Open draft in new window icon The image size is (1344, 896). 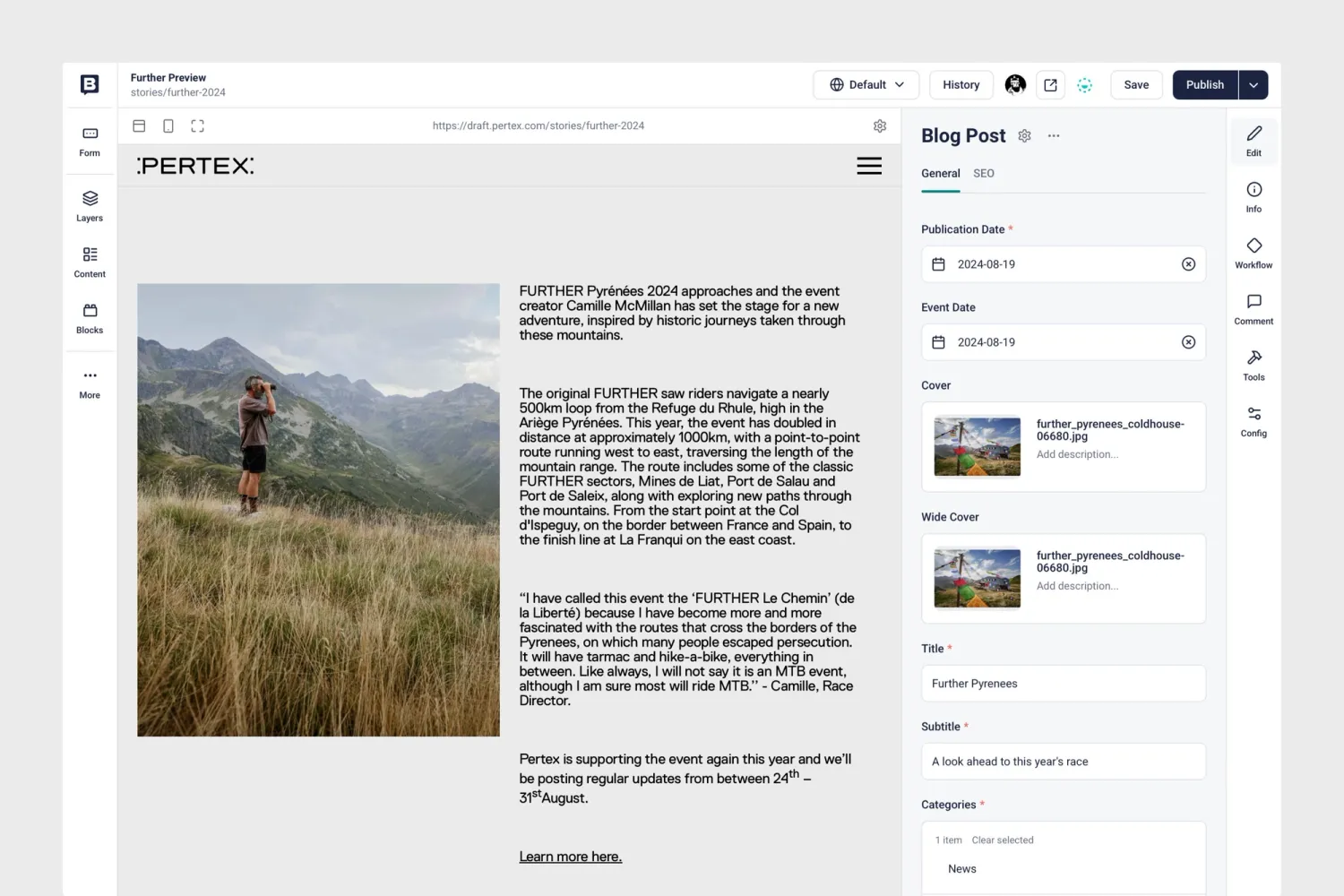point(1050,84)
